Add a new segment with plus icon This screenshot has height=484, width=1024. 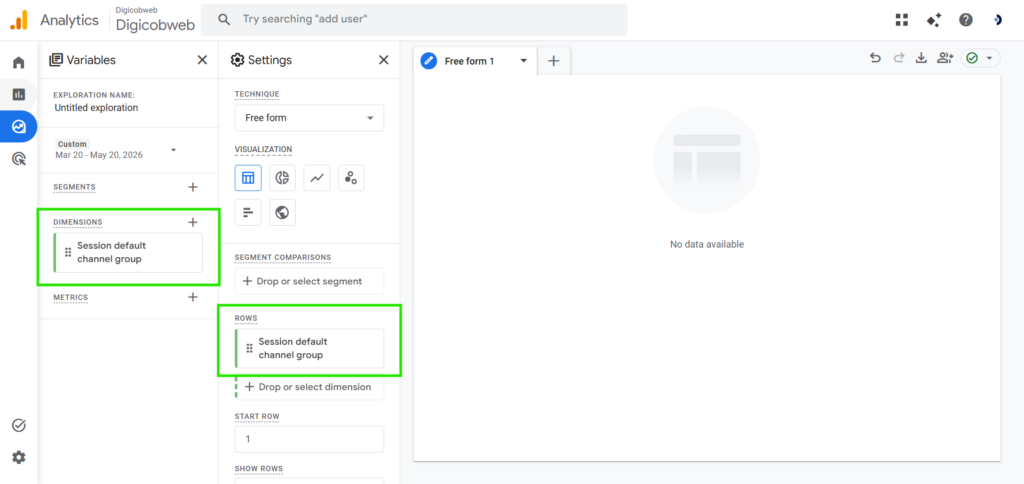193,187
